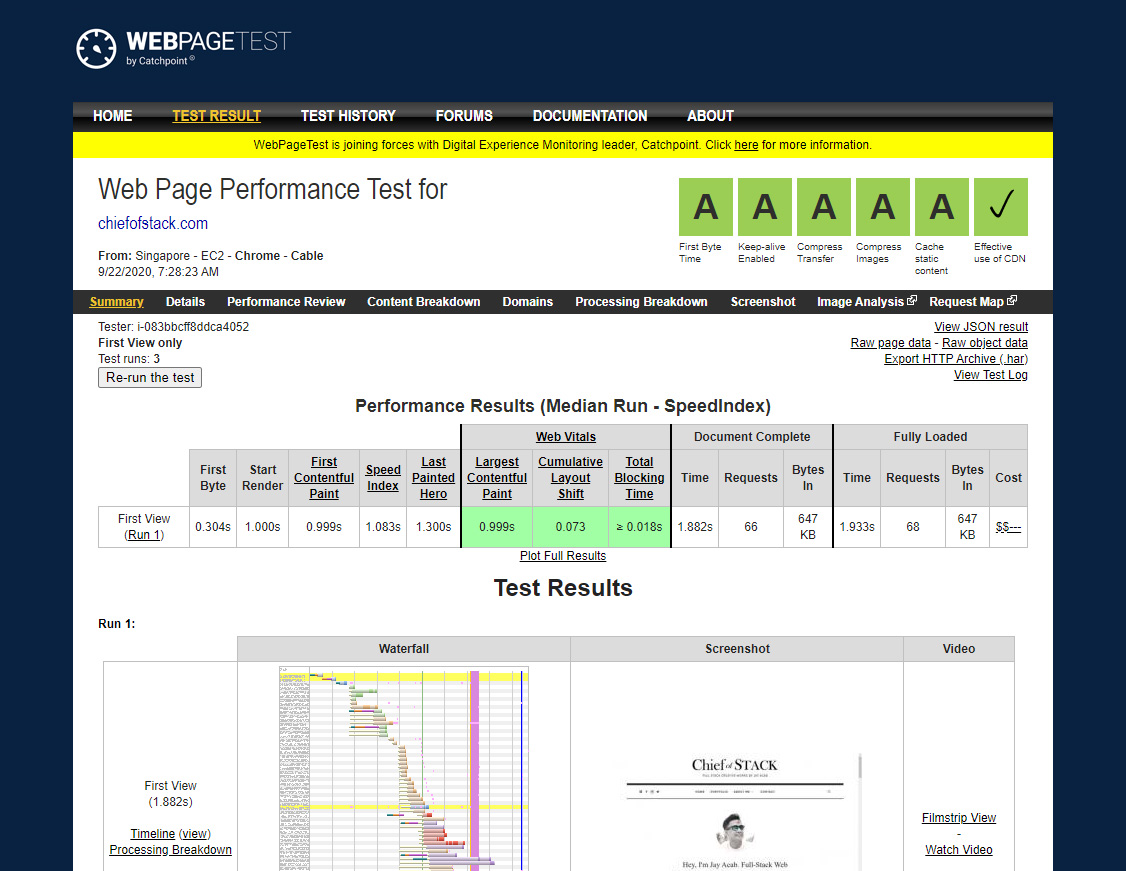1126x871 pixels.
Task: Click Export HTTP Archive (.har) link
Action: (x=956, y=359)
